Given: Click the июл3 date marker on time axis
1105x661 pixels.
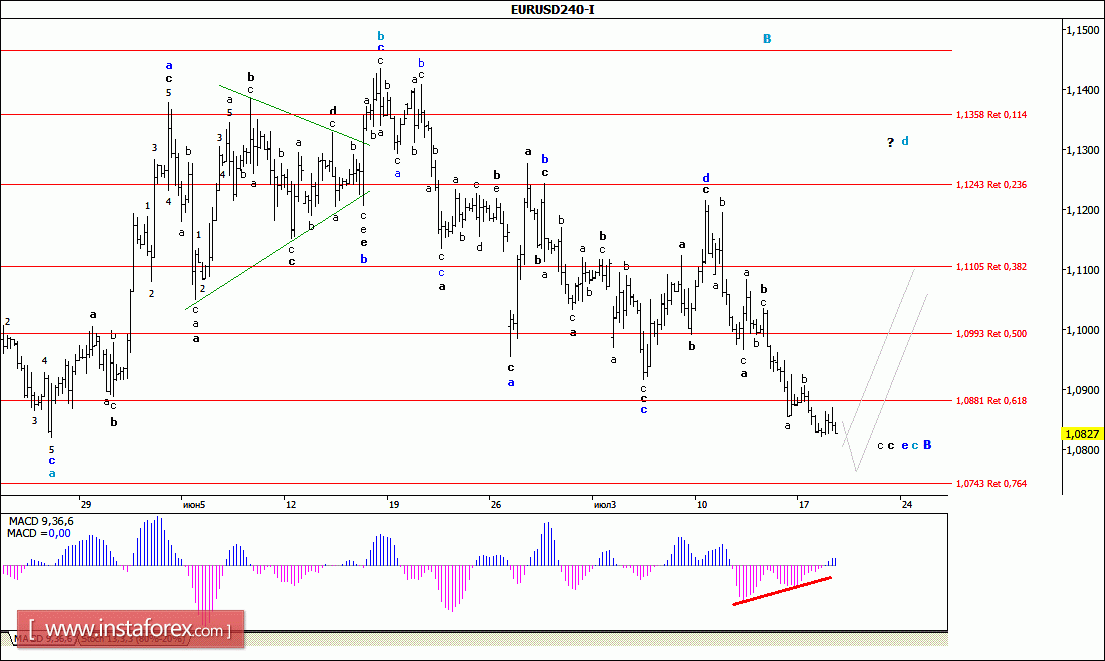Looking at the screenshot, I should tap(603, 504).
